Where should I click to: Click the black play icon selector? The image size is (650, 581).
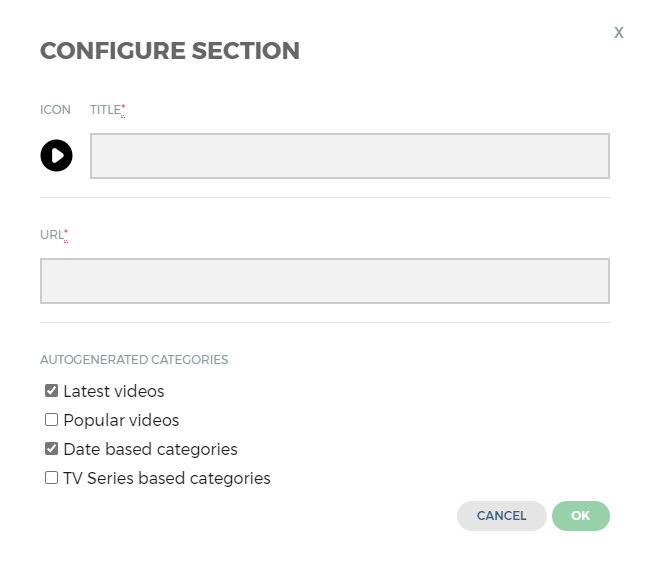(56, 156)
